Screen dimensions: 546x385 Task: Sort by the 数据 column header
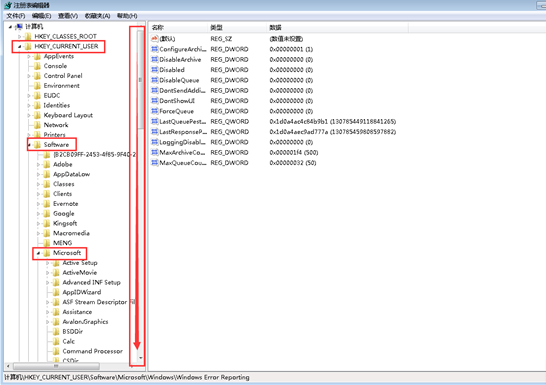pyautogui.click(x=338, y=28)
